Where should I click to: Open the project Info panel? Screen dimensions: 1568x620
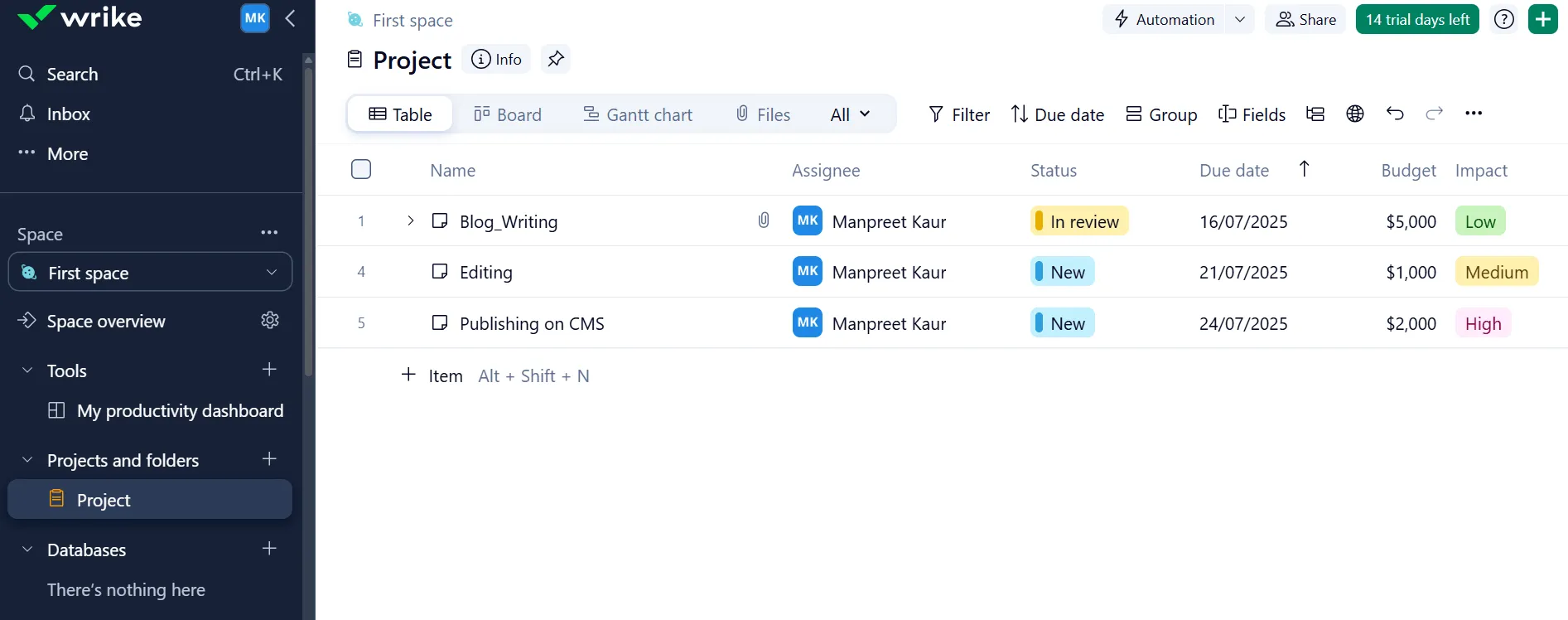(496, 59)
